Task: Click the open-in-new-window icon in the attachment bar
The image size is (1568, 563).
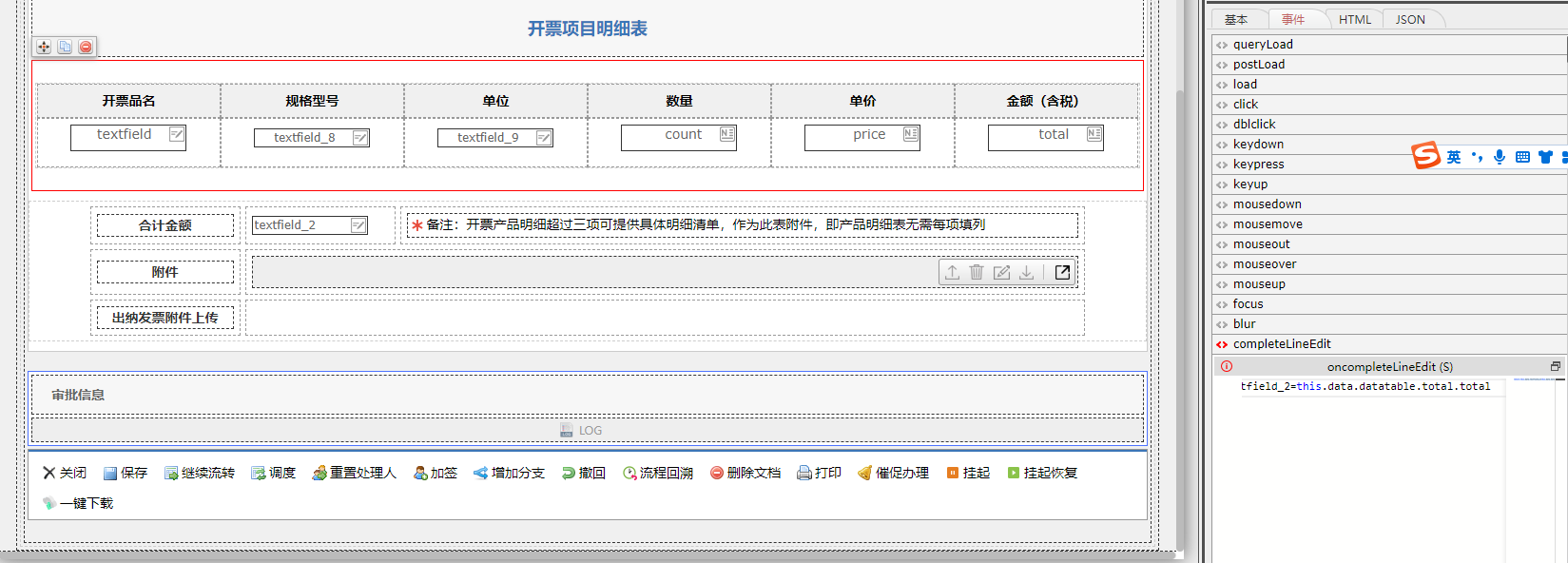Action: coord(1062,272)
